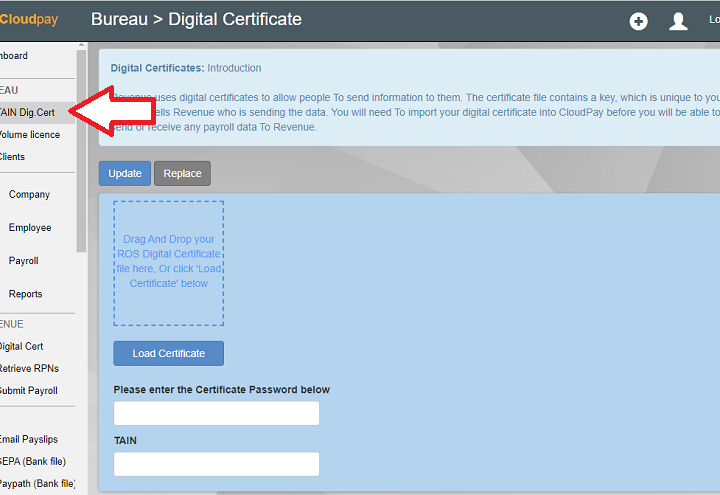Open the Reports sidebar section
720x495 pixels.
pyautogui.click(x=26, y=293)
